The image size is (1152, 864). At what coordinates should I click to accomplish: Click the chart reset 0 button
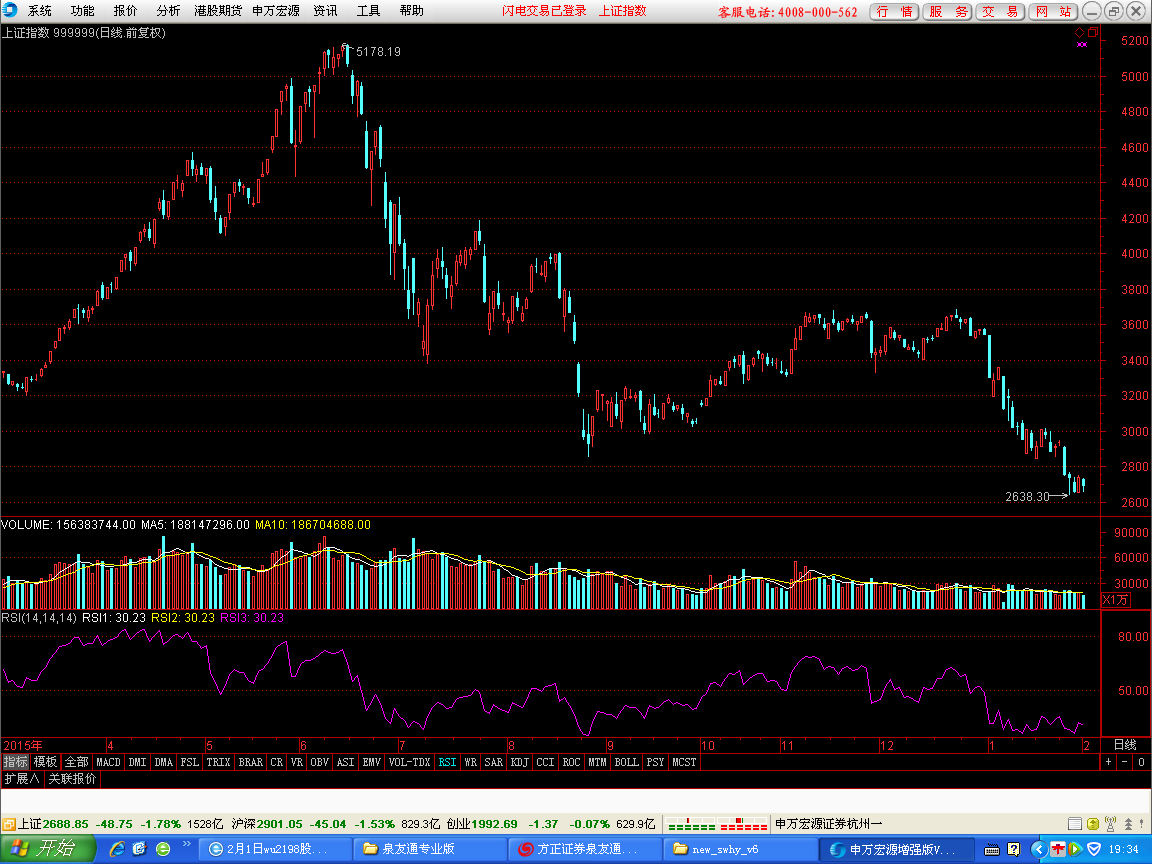[x=1142, y=762]
